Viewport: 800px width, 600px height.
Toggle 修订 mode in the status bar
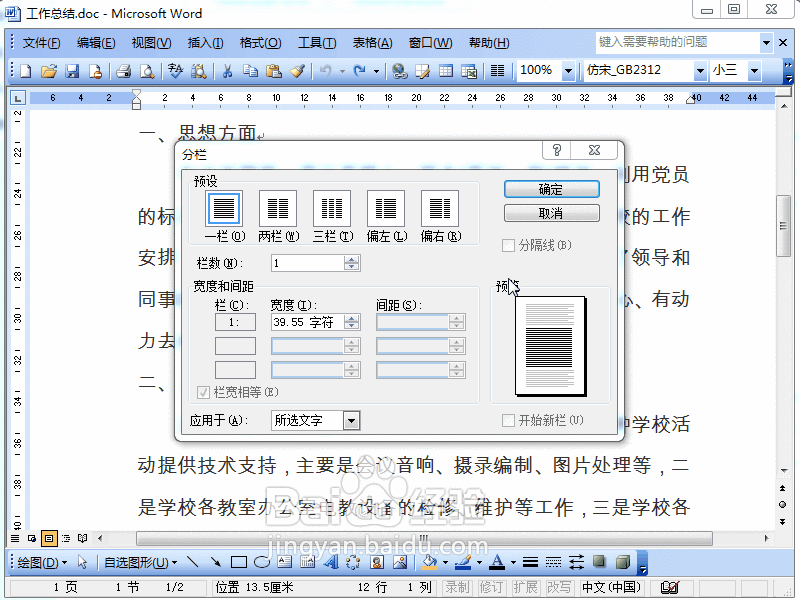pyautogui.click(x=492, y=589)
